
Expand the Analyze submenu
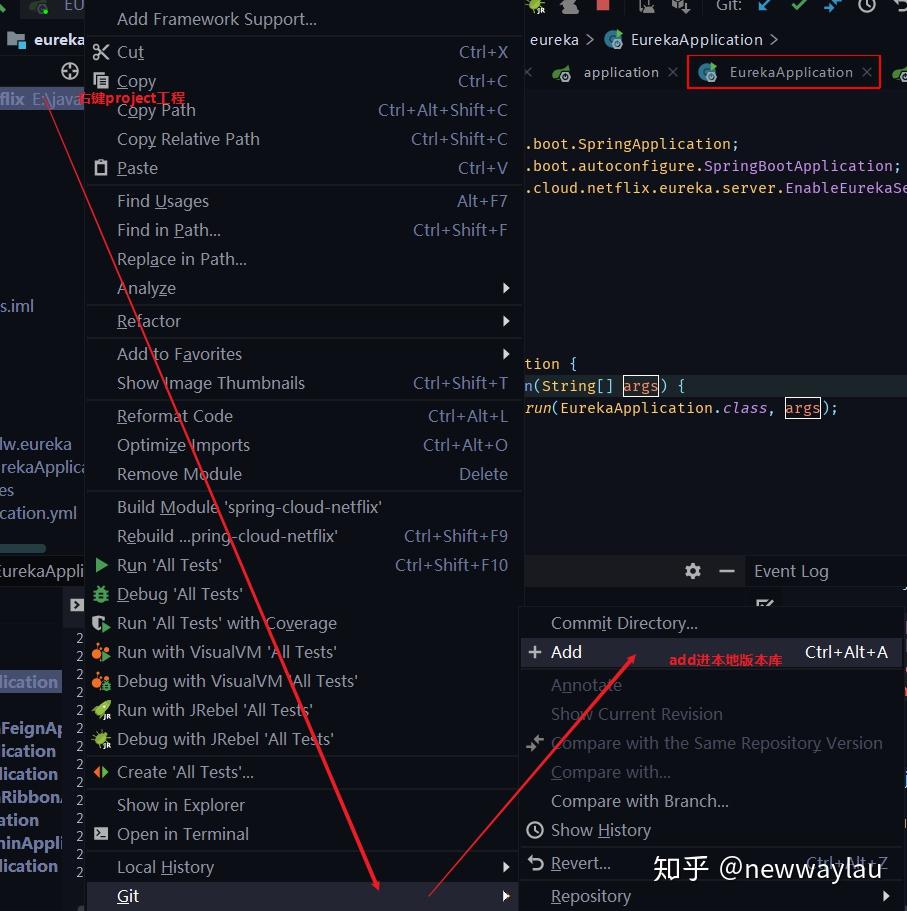point(304,288)
